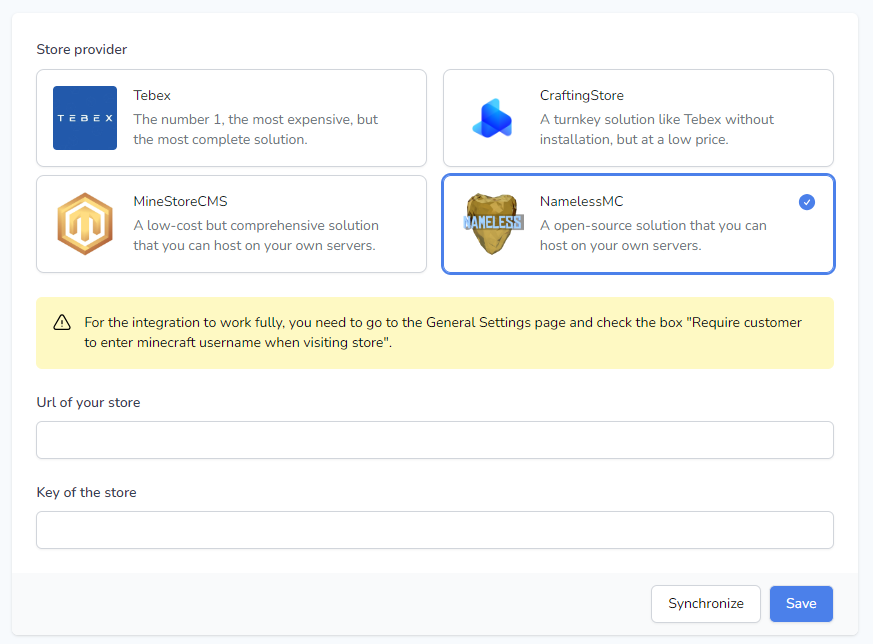This screenshot has width=873, height=644.
Task: Click the blue selected checkmark on NamelessMC
Action: pos(807,202)
